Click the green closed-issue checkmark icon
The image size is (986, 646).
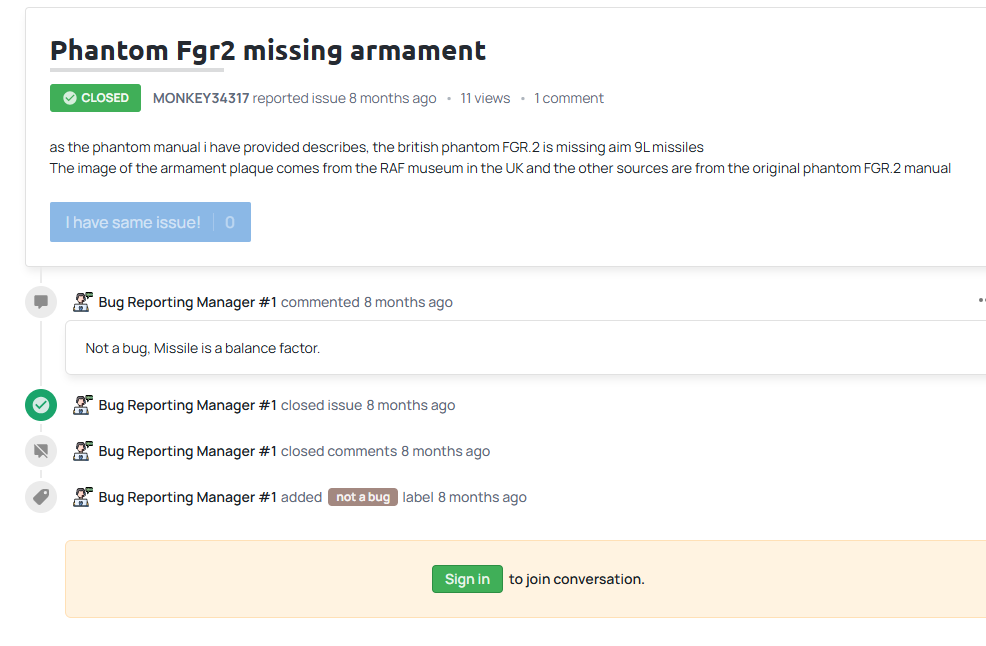(41, 405)
